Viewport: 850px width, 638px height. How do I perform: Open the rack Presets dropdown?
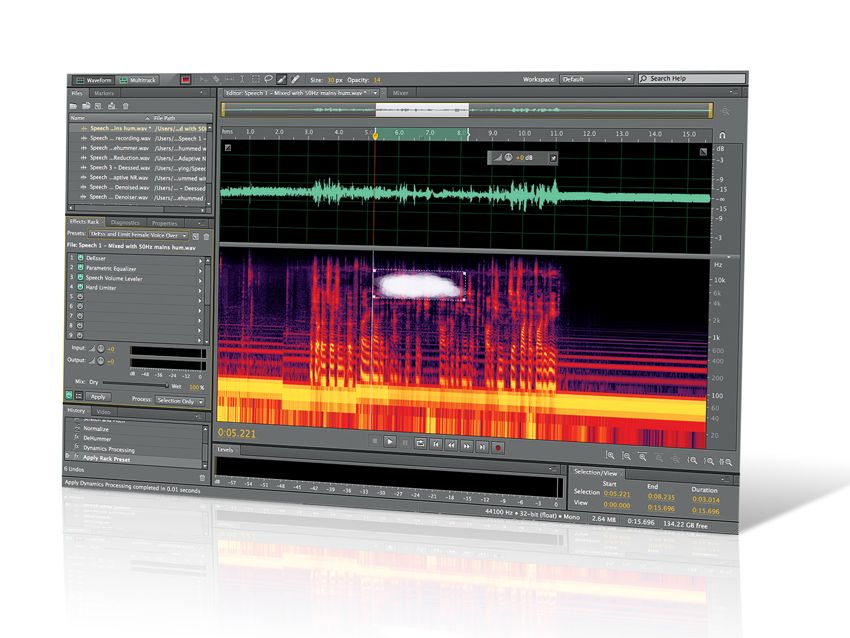pyautogui.click(x=138, y=235)
